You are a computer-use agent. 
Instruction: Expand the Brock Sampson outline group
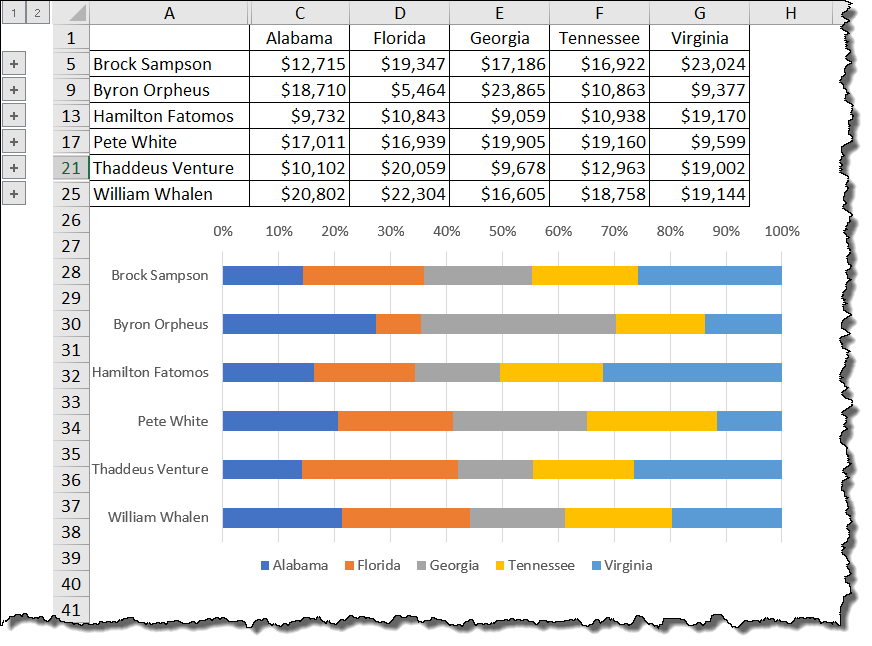[14, 64]
